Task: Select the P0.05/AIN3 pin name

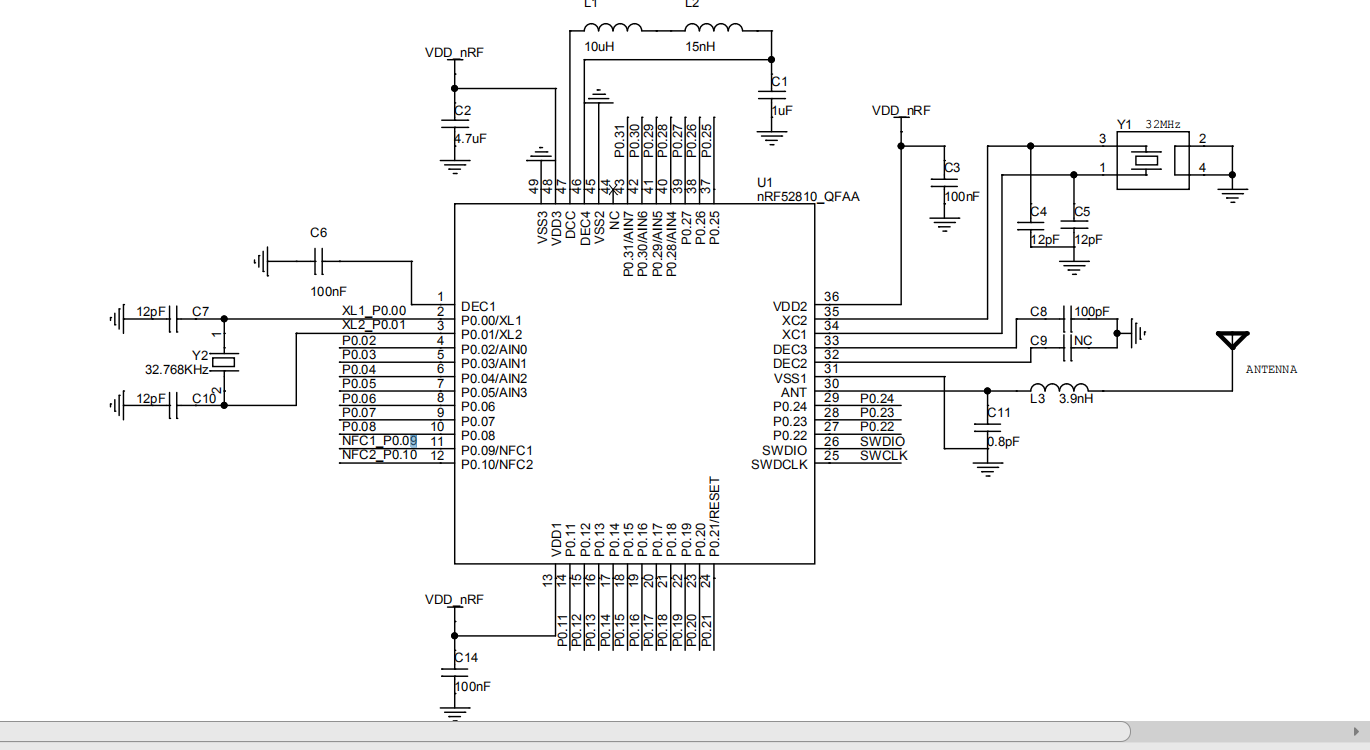Action: click(494, 392)
